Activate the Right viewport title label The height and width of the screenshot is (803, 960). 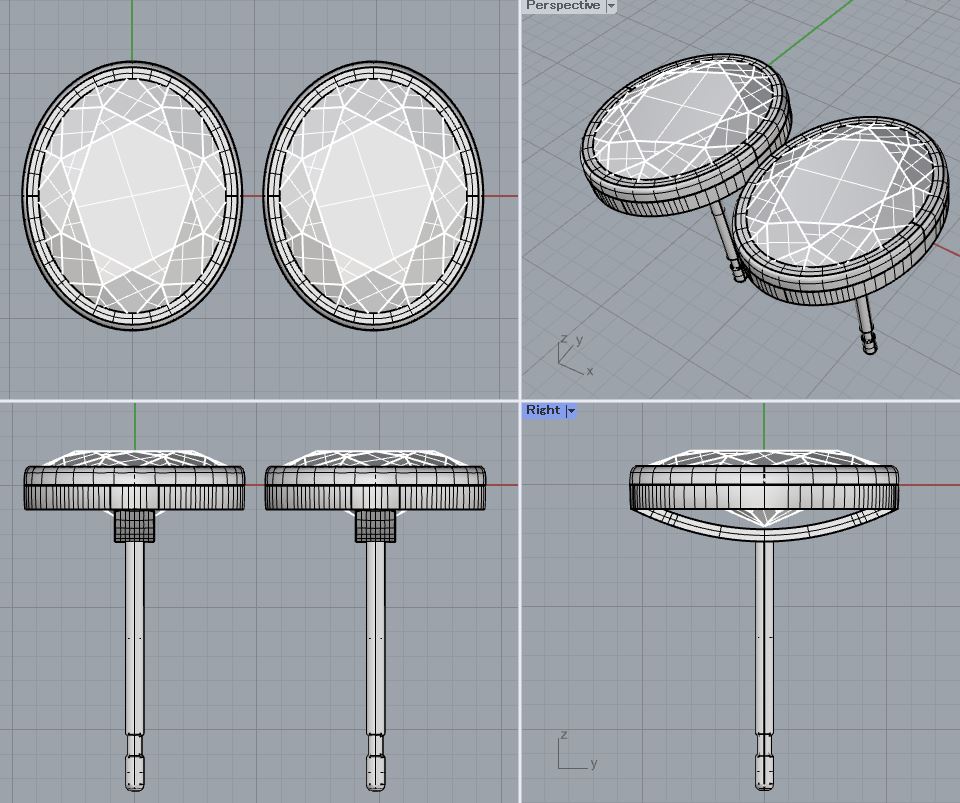click(543, 410)
